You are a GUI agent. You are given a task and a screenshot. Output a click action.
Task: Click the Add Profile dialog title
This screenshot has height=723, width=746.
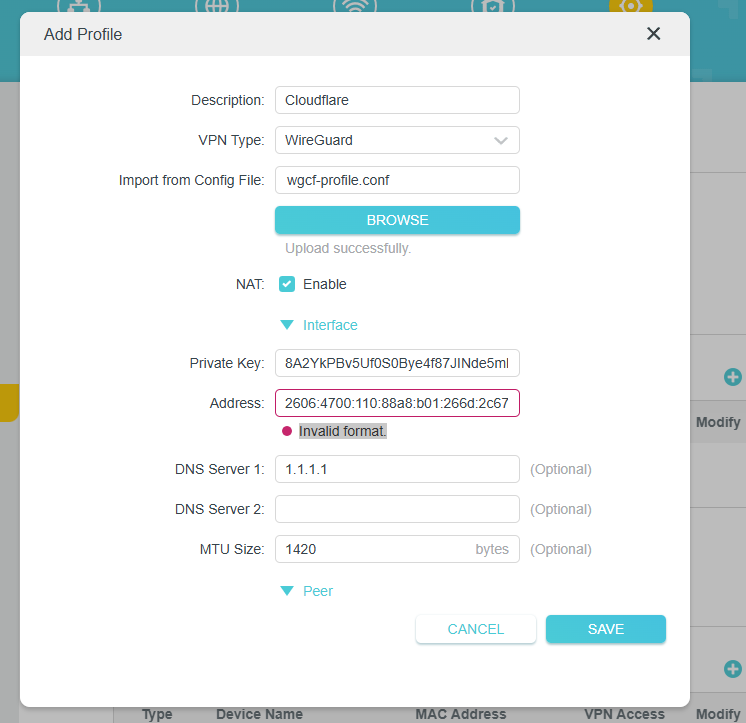[x=83, y=34]
